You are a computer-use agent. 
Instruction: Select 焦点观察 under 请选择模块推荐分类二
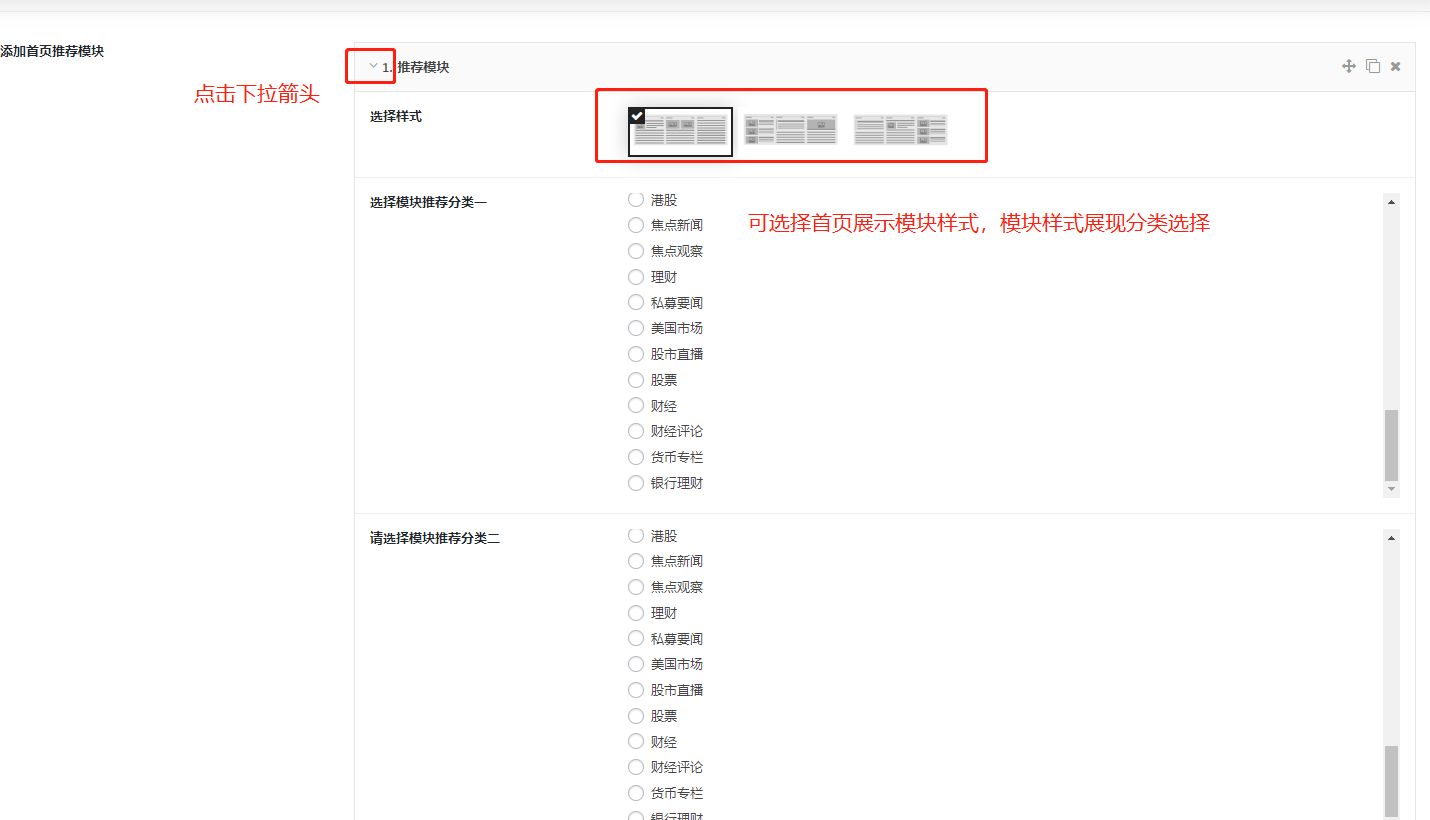[x=636, y=587]
